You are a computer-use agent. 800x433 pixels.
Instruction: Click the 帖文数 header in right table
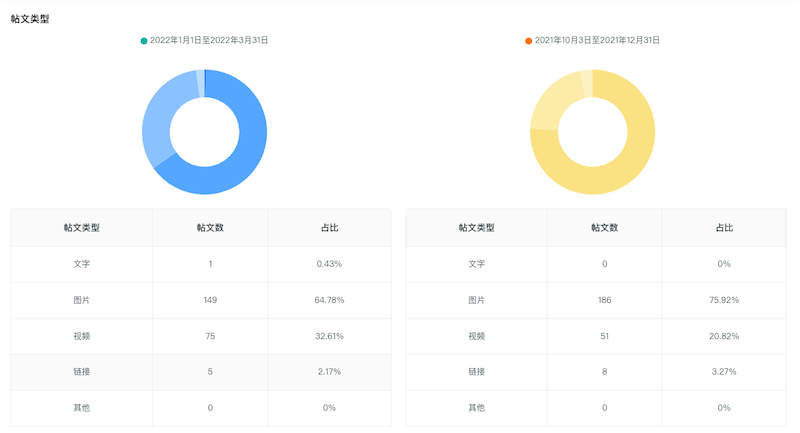tap(604, 228)
